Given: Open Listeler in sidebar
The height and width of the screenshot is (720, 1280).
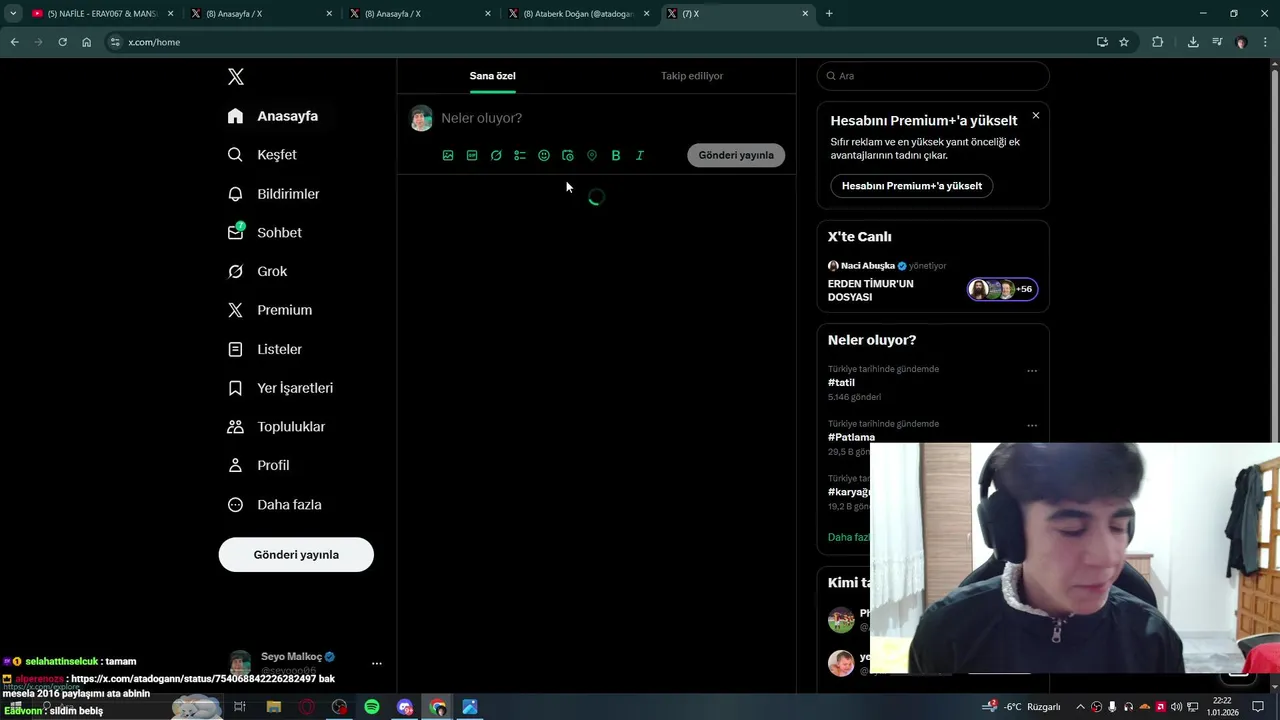Looking at the screenshot, I should pyautogui.click(x=265, y=349).
